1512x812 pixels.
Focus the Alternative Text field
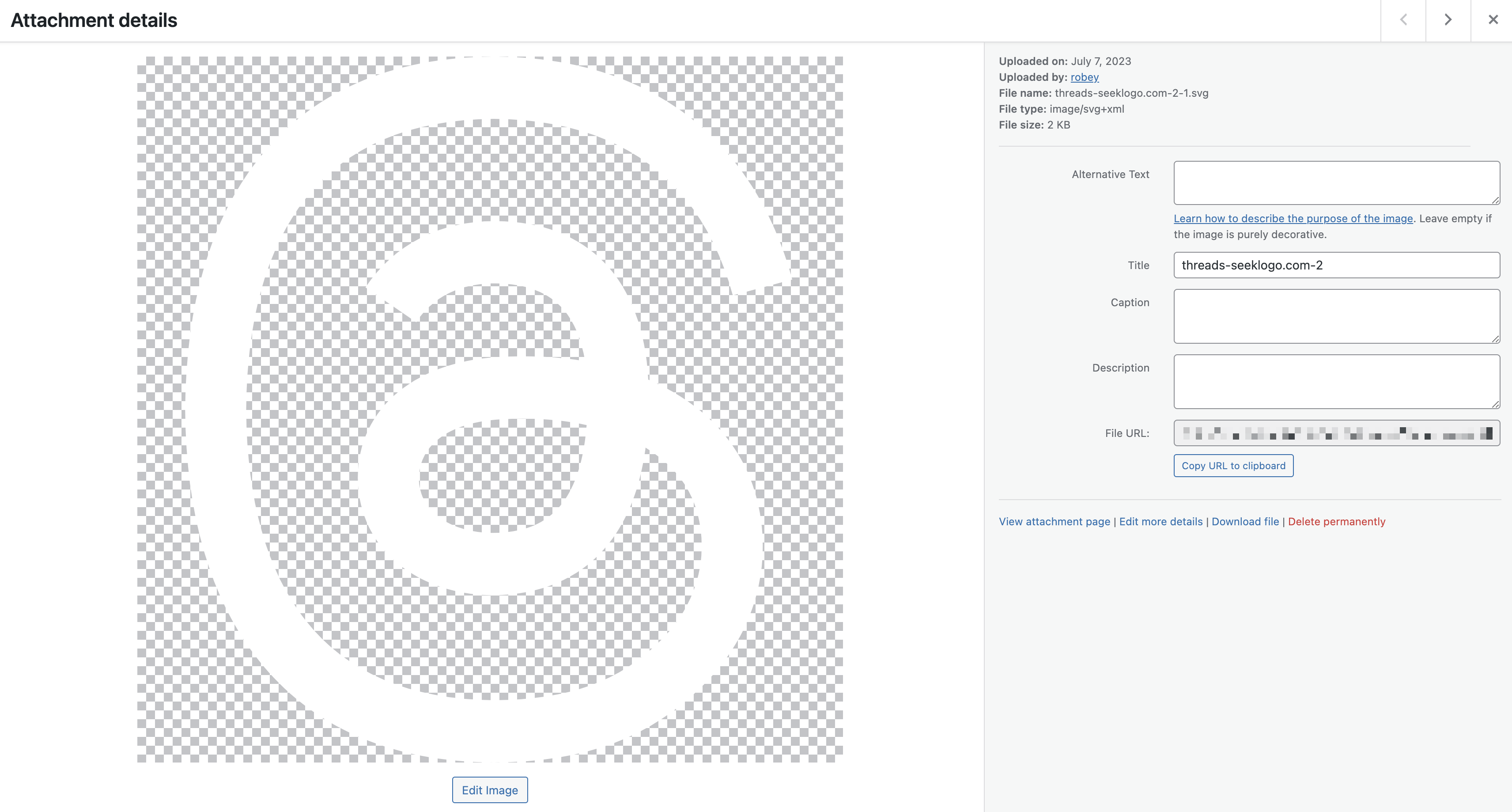tap(1337, 182)
